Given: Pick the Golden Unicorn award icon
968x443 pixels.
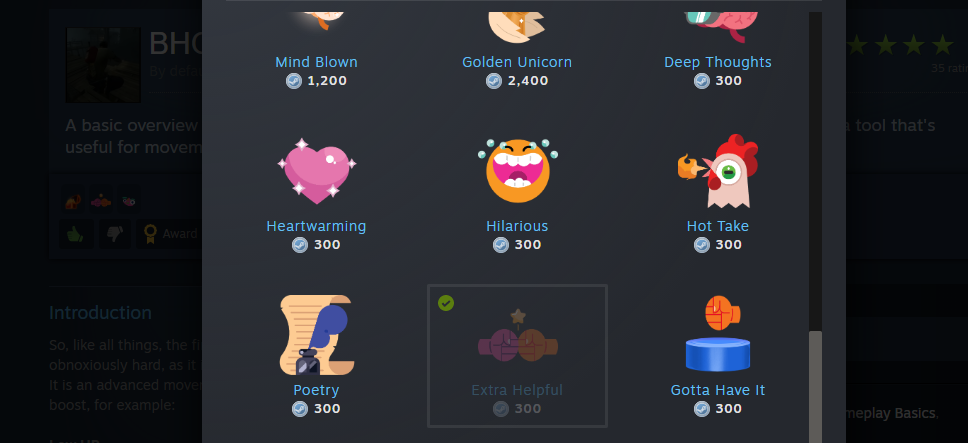Looking at the screenshot, I should pyautogui.click(x=517, y=27).
